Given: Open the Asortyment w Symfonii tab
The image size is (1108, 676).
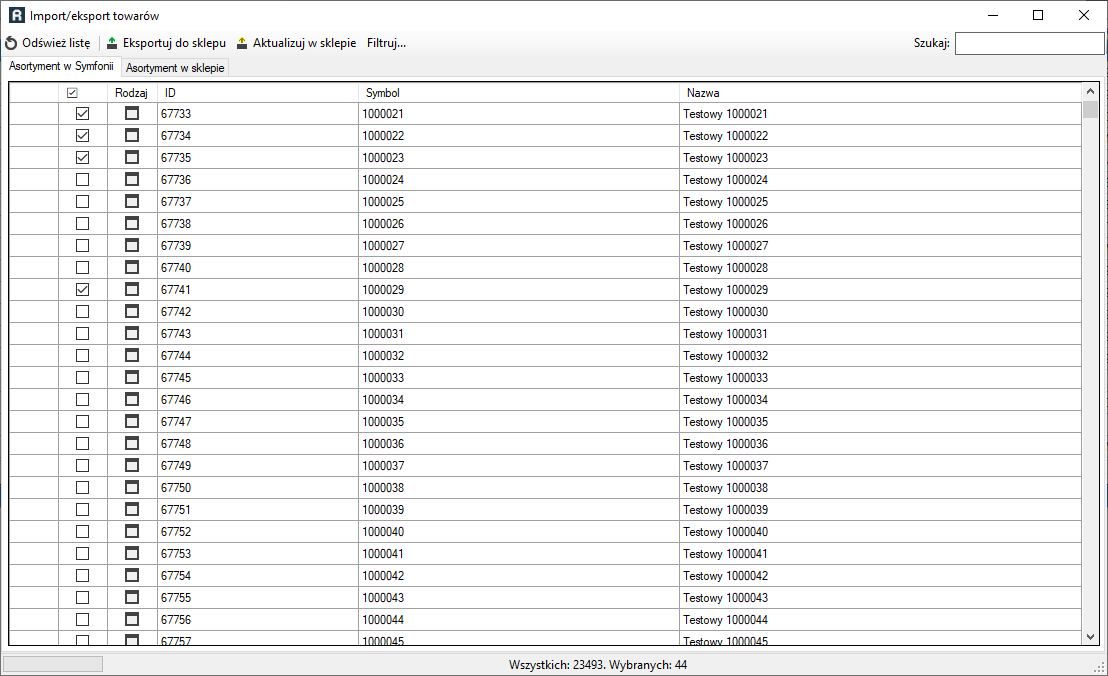Looking at the screenshot, I should [x=61, y=66].
